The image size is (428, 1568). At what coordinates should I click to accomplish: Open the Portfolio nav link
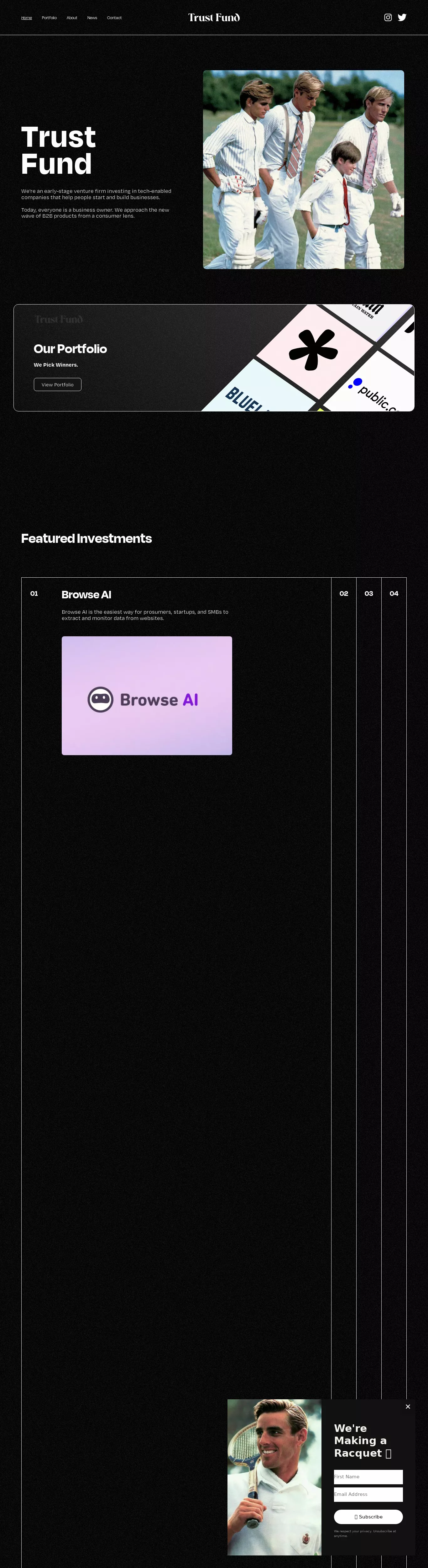[x=49, y=18]
